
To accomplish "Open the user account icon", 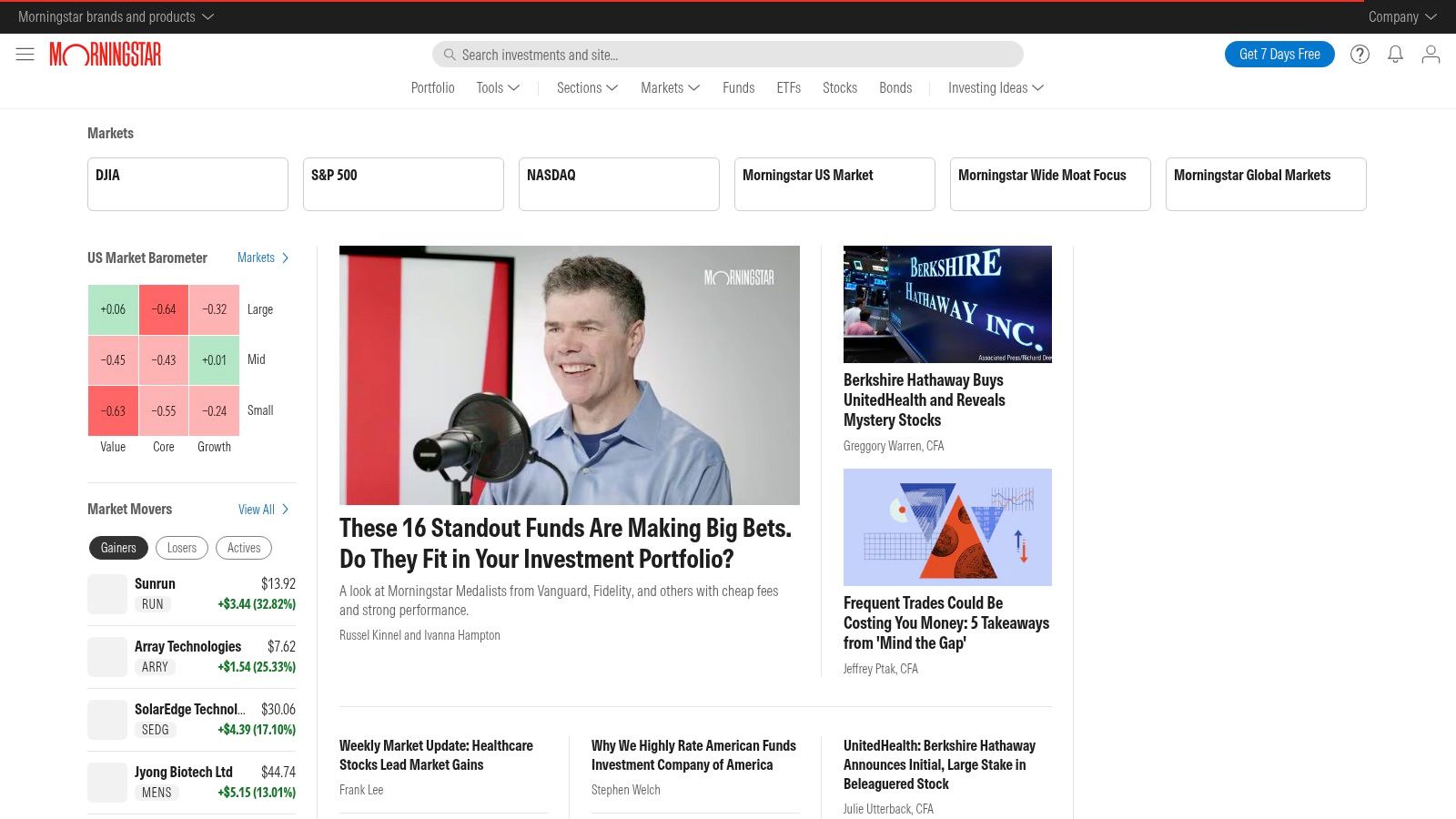I will tap(1431, 55).
